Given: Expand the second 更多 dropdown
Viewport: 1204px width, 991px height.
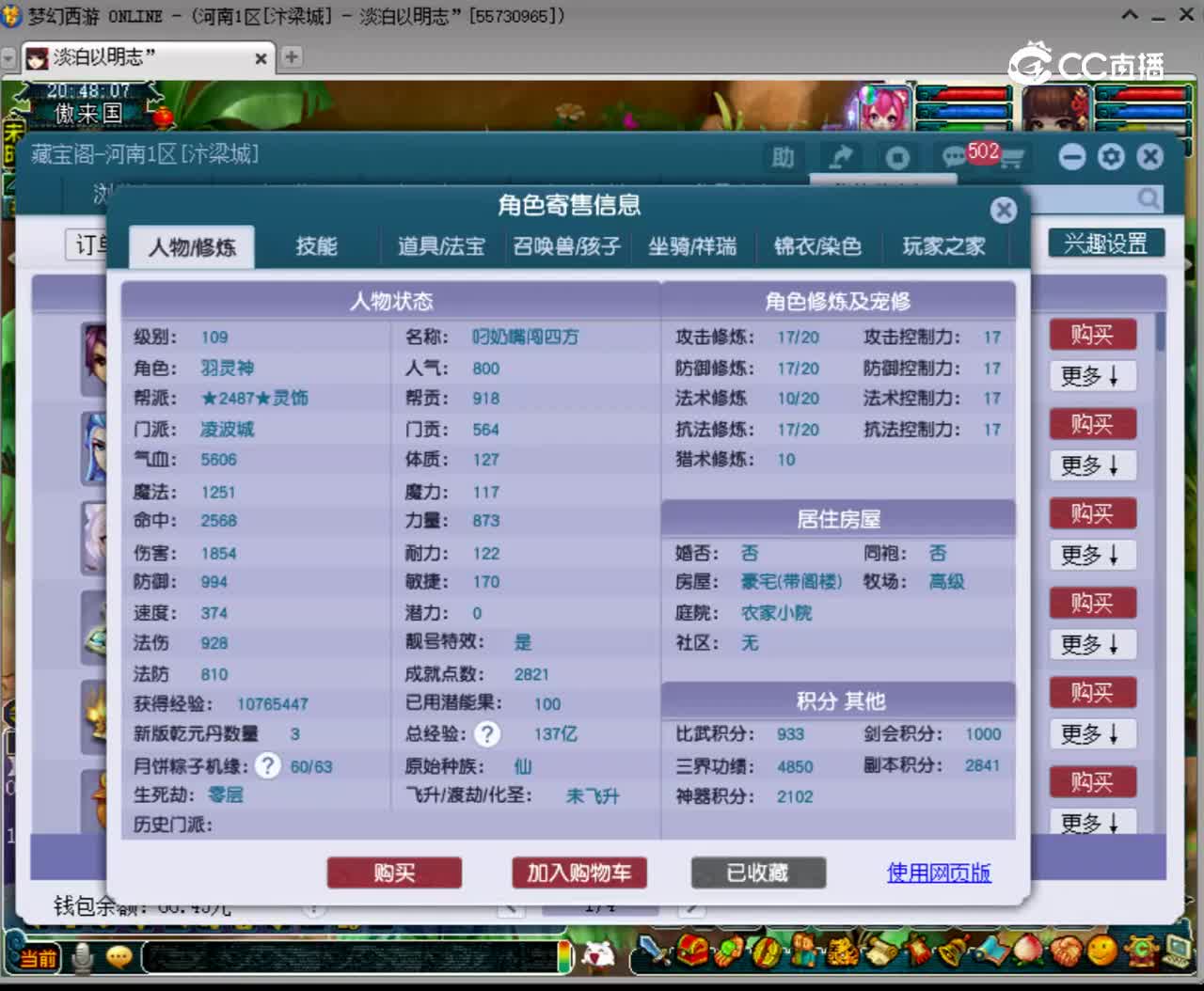Looking at the screenshot, I should (1091, 465).
